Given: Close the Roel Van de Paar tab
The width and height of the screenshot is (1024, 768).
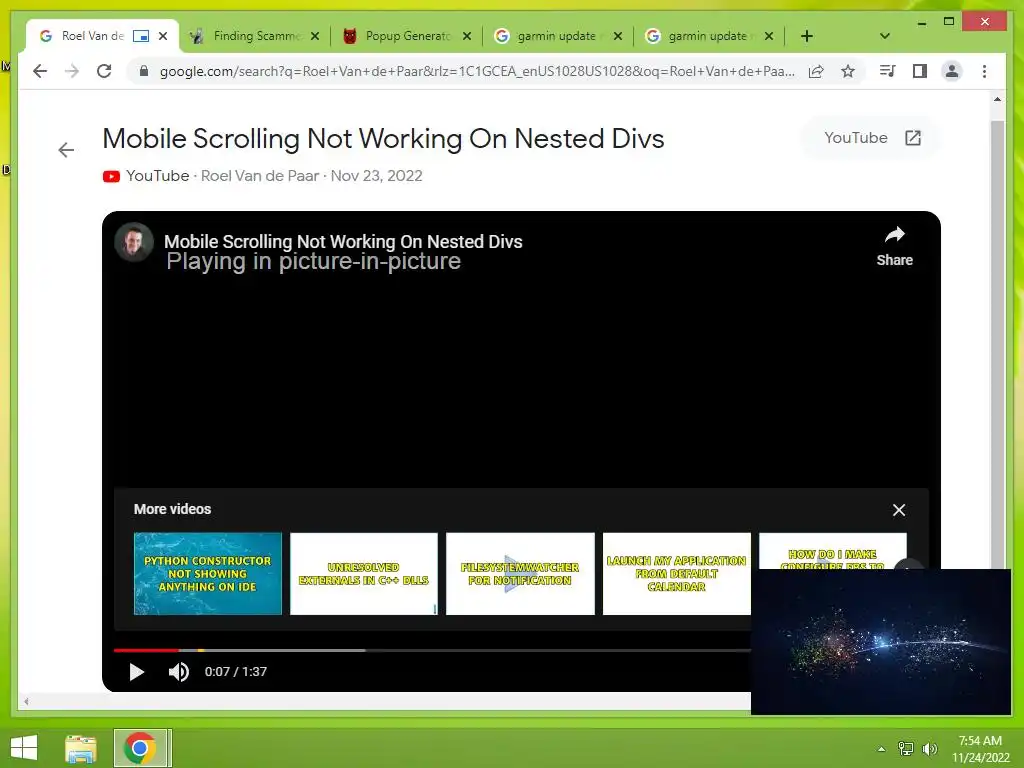Looking at the screenshot, I should coord(163,36).
